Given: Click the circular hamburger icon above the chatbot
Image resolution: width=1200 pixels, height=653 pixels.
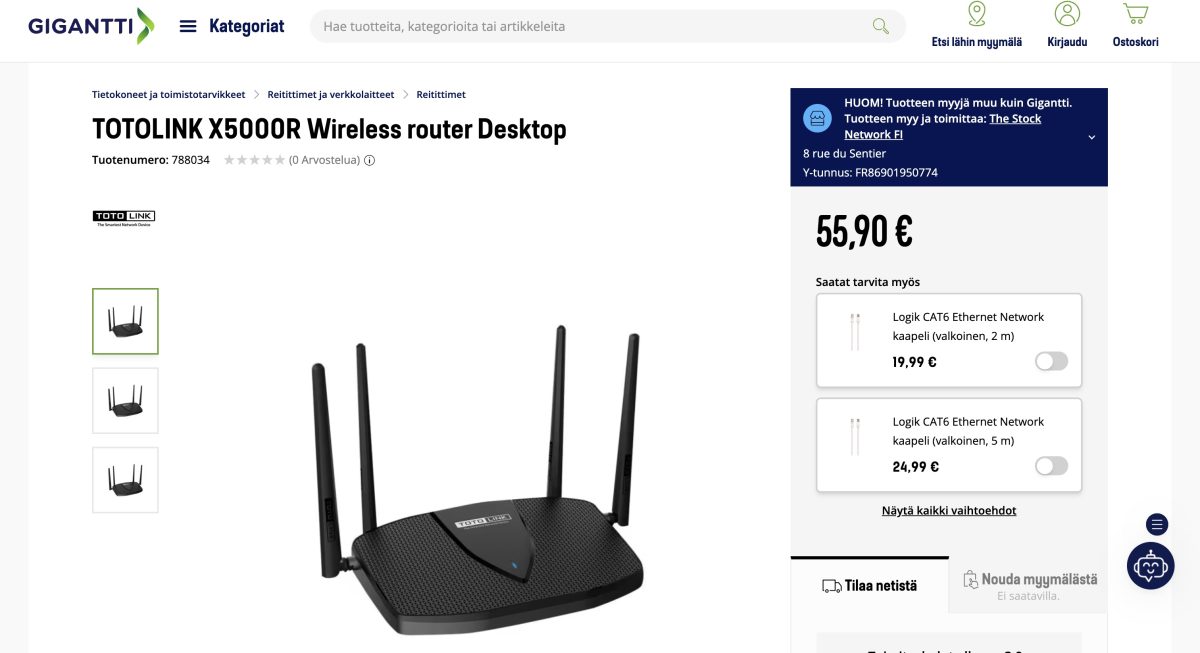Looking at the screenshot, I should coord(1155,524).
